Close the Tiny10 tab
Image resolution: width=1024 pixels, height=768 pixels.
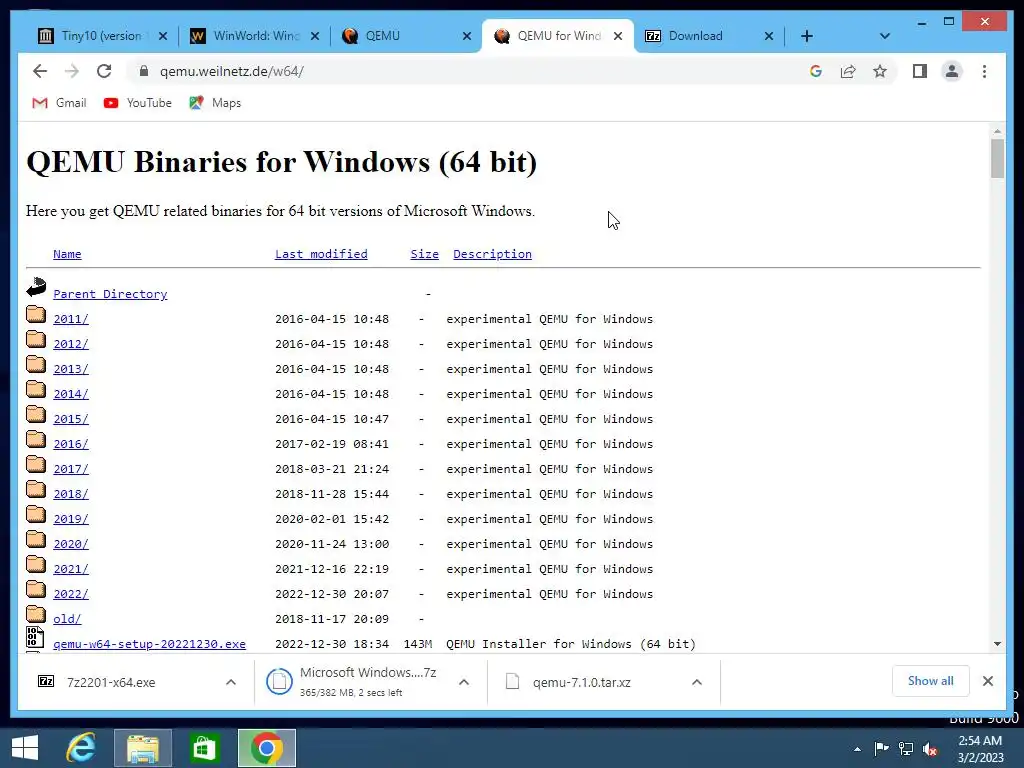(x=163, y=36)
